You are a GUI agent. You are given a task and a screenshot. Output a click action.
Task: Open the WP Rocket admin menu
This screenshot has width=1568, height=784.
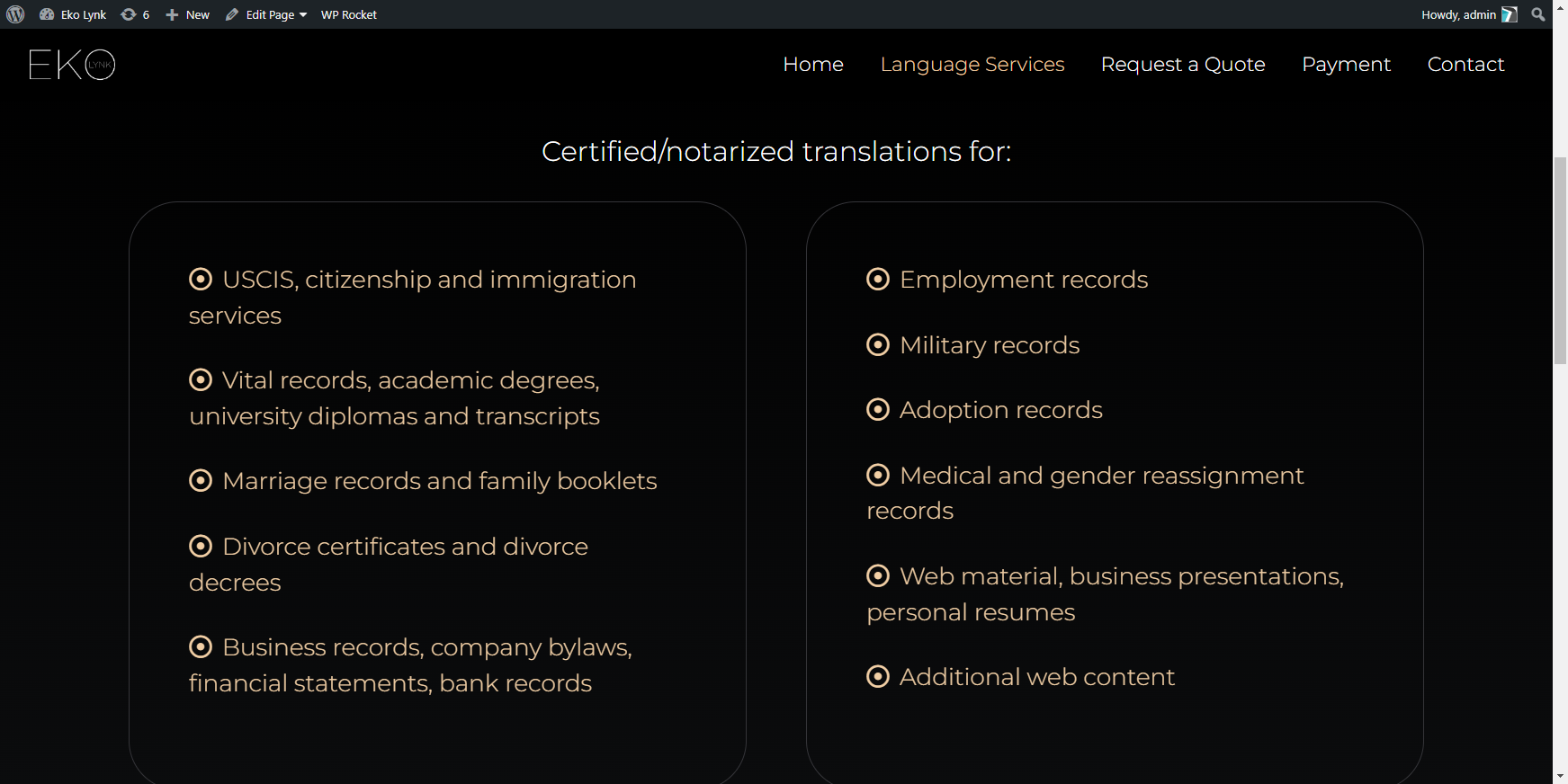(349, 14)
